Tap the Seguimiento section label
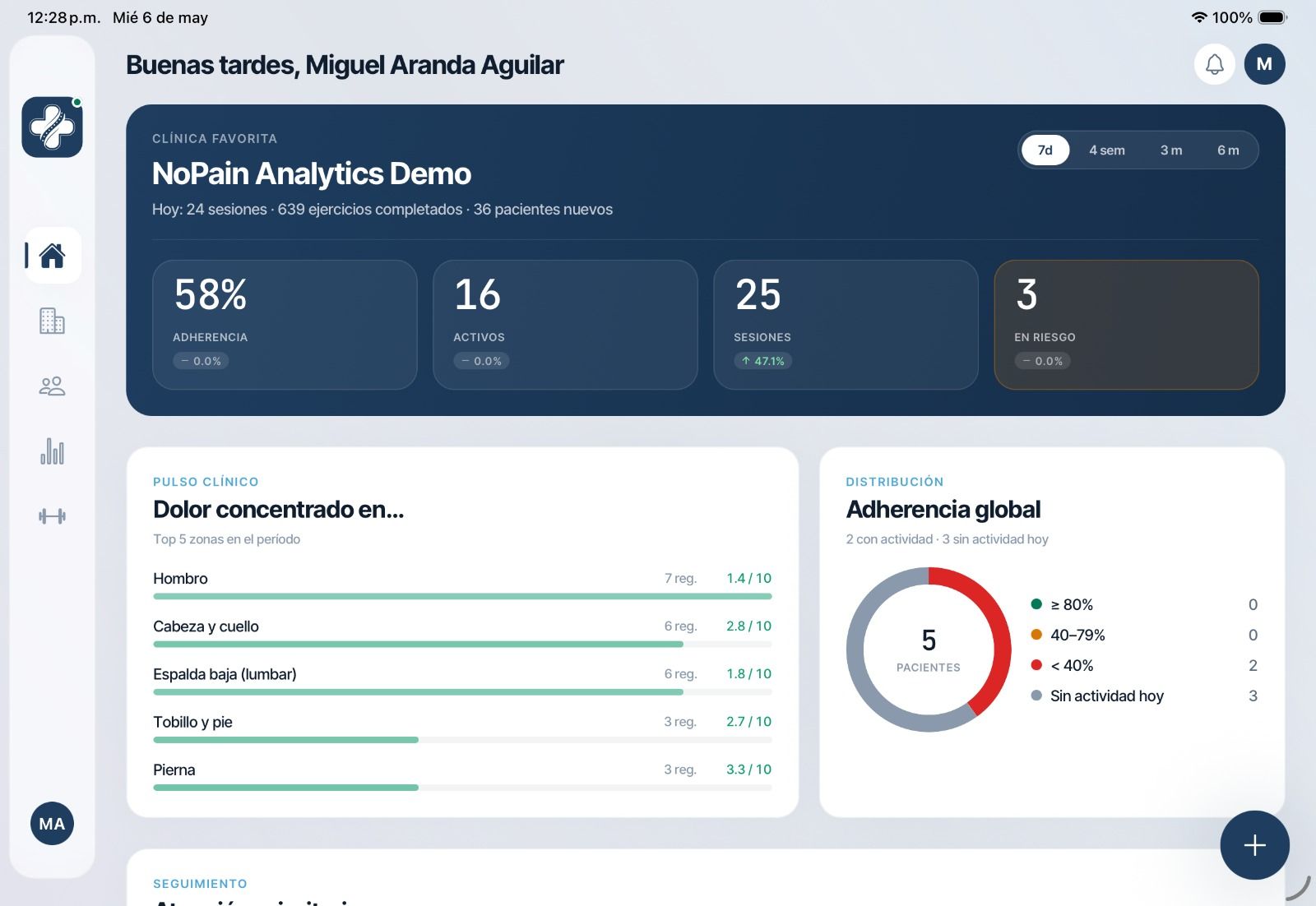This screenshot has height=906, width=1316. coord(200,884)
